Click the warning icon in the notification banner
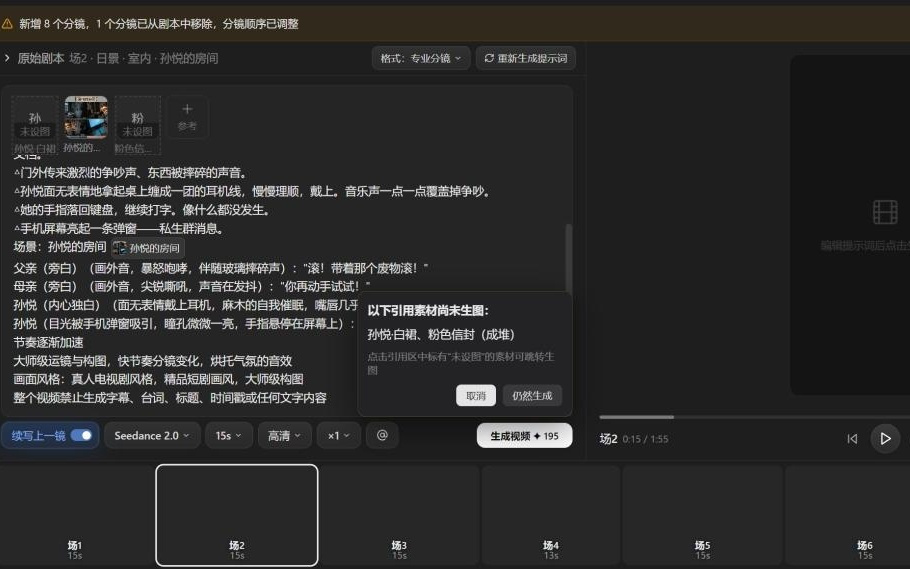910x569 pixels. click(7, 24)
